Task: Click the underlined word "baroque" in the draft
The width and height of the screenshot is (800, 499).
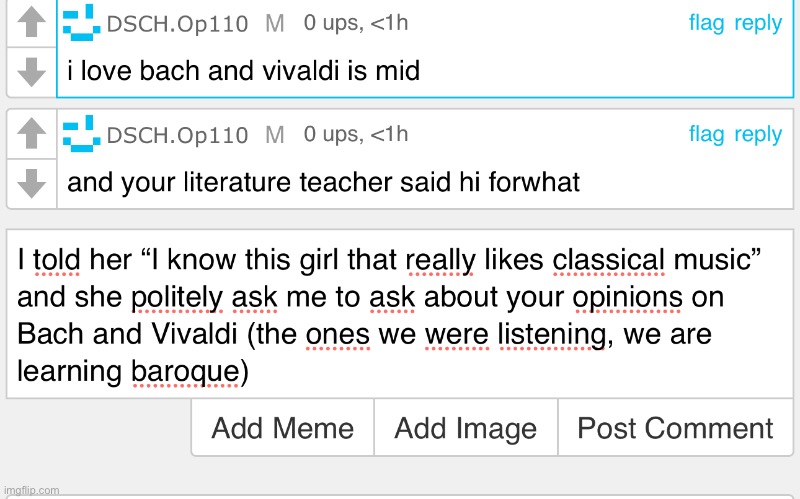Action: coord(185,371)
